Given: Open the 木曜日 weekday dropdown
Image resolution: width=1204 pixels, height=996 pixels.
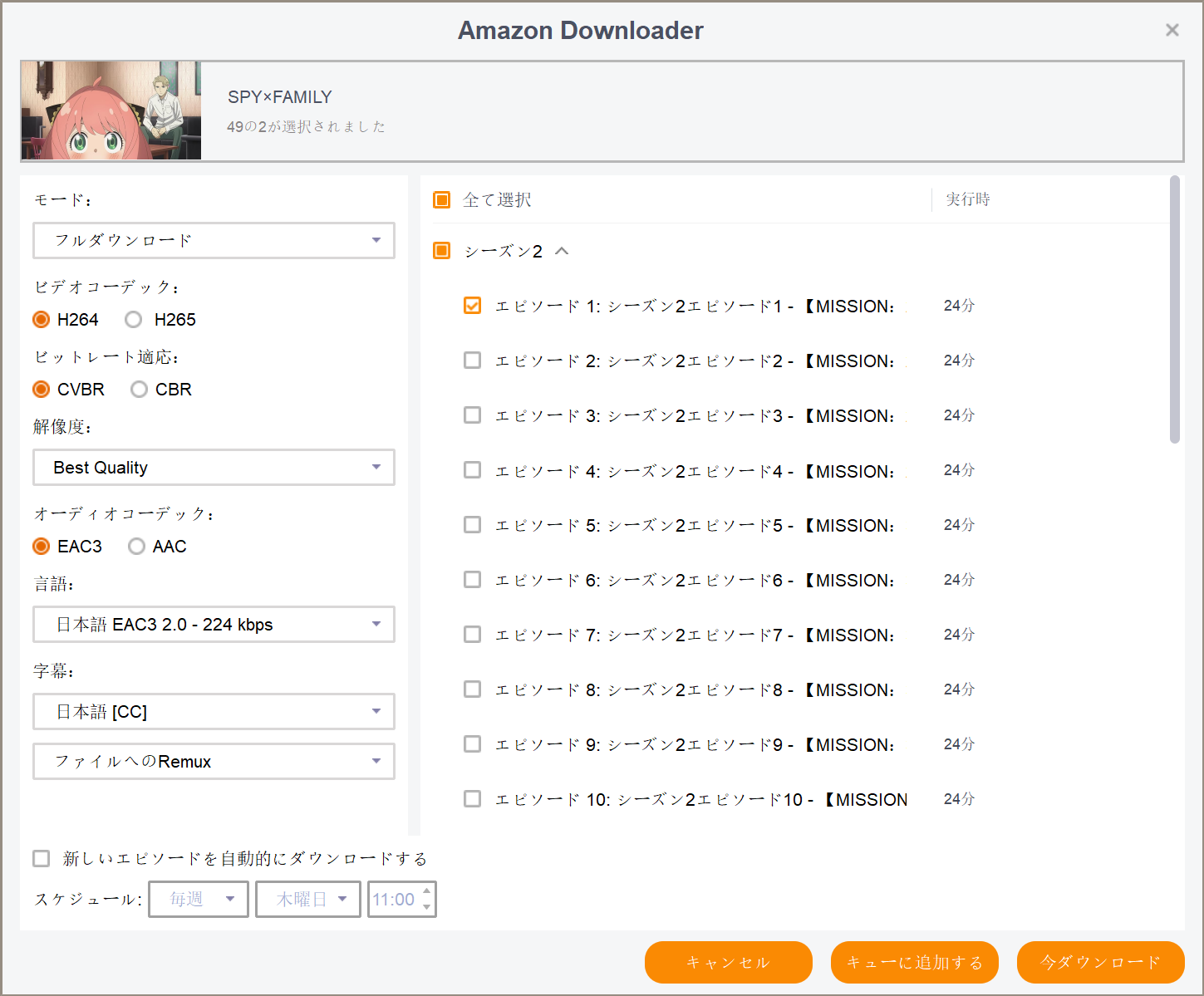Looking at the screenshot, I should (307, 899).
